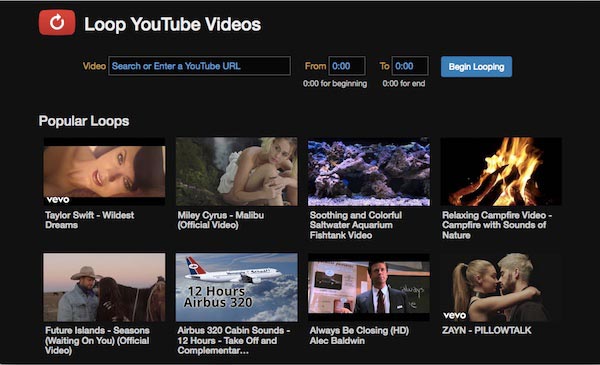Viewport: 600px width, 365px height.
Task: Click the Video label beside the search field
Action: pyautogui.click(x=94, y=66)
